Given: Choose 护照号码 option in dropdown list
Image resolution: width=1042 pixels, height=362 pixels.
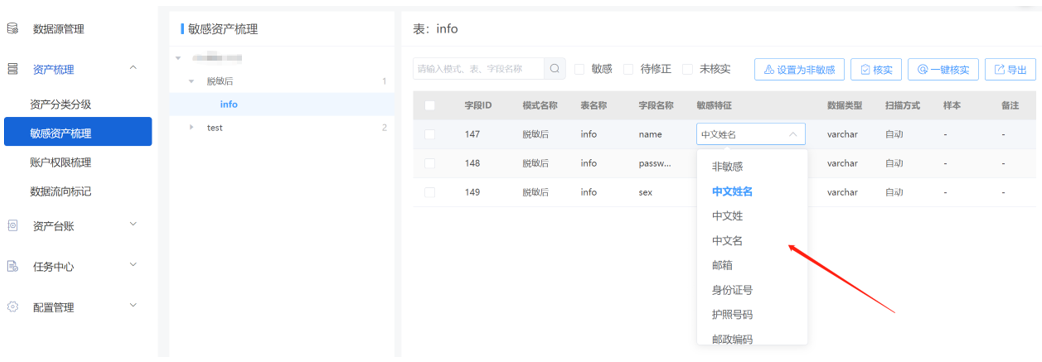Looking at the screenshot, I should point(732,314).
